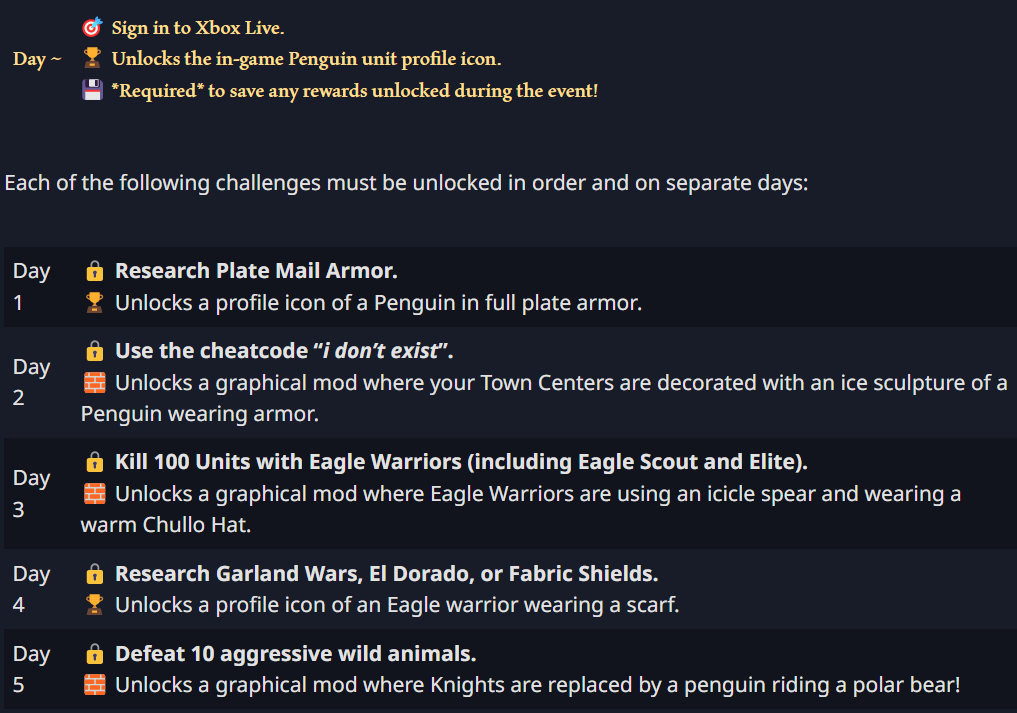Click the "Day ~" label
Image resolution: width=1017 pixels, height=713 pixels.
tap(37, 59)
